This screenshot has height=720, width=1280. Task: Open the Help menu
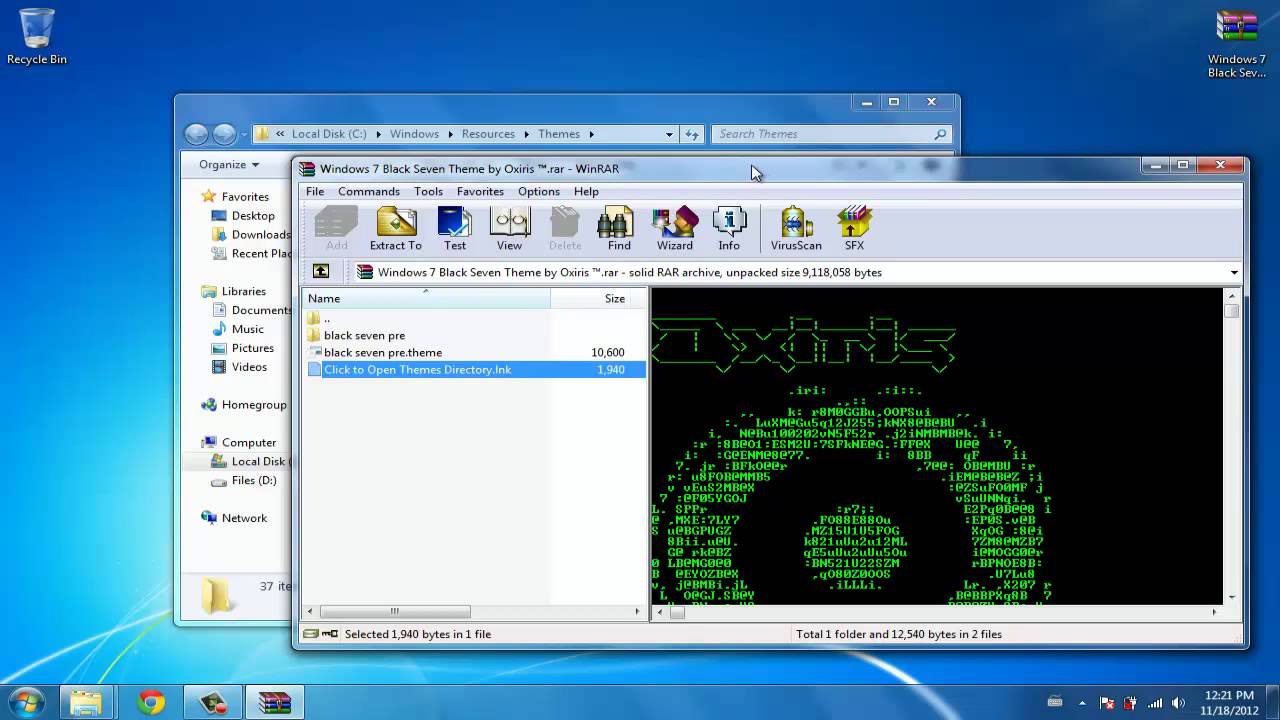click(586, 191)
